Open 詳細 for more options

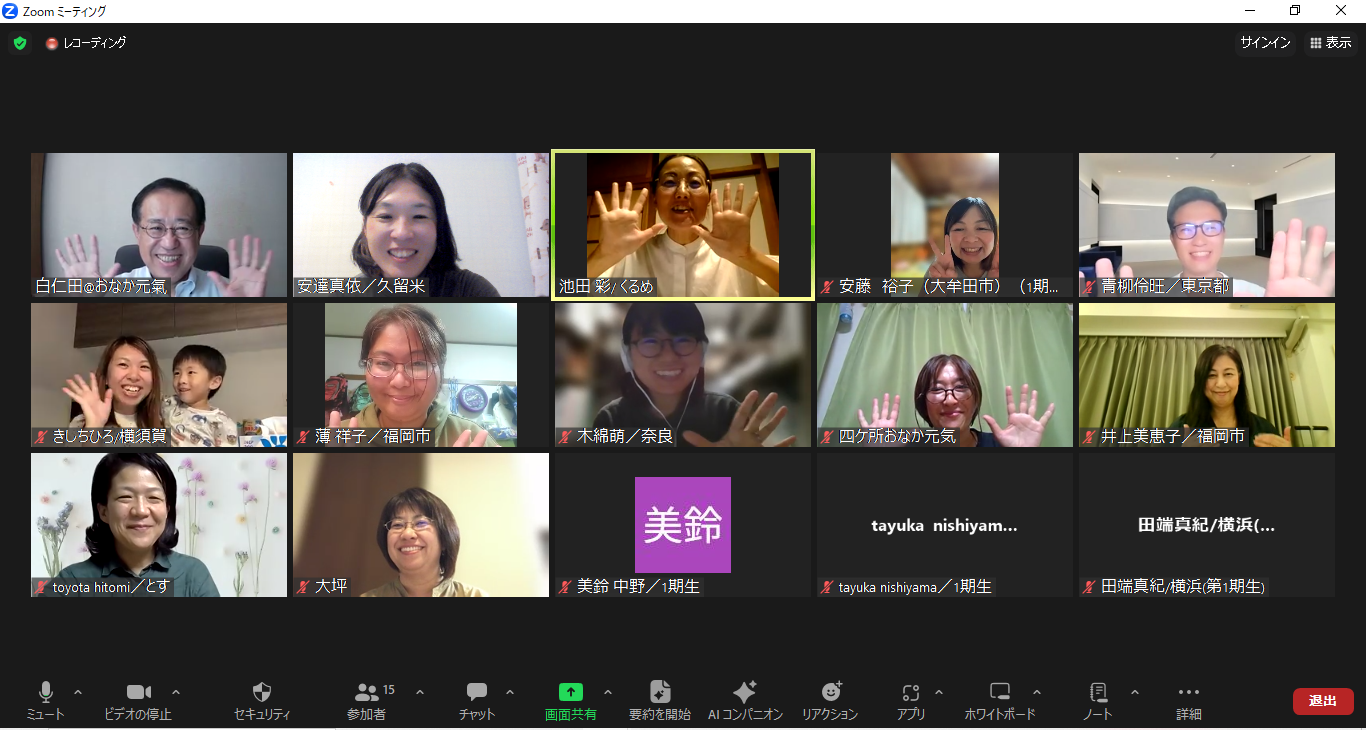(1189, 701)
